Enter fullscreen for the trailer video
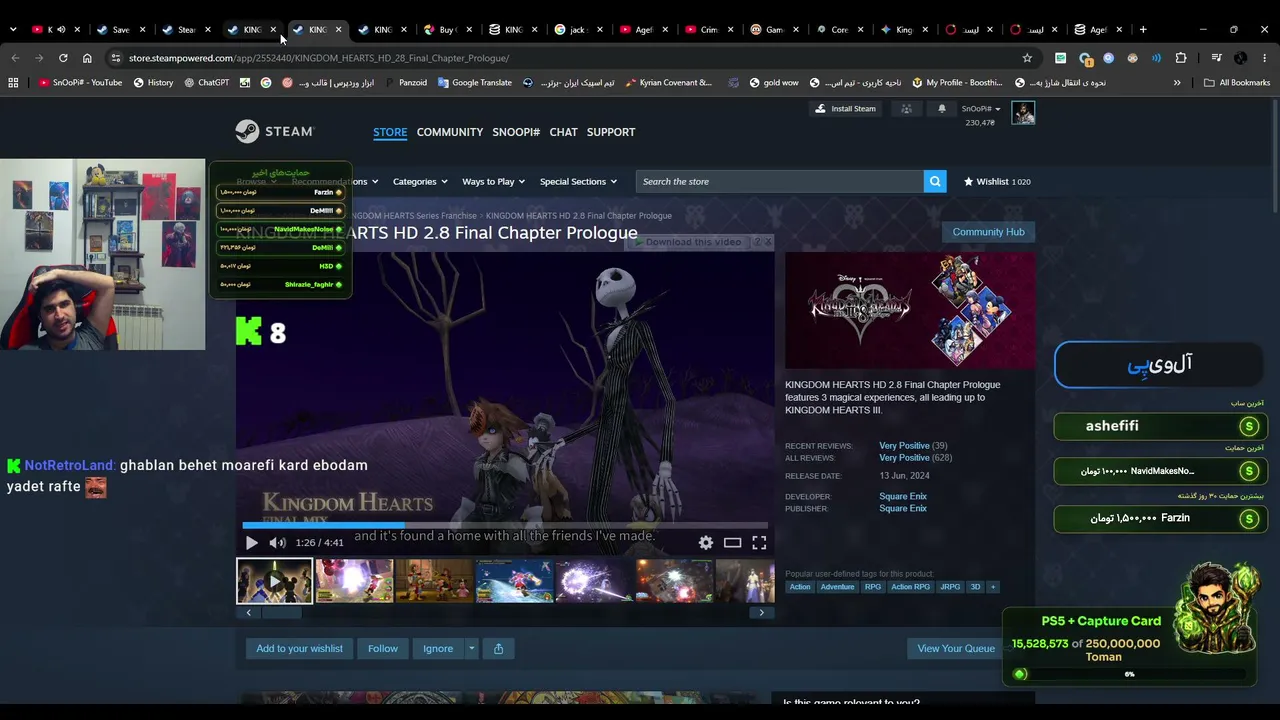 click(759, 542)
